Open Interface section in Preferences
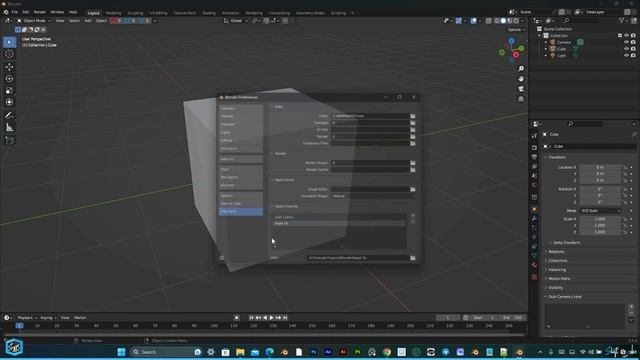The image size is (640, 360). tap(241, 109)
